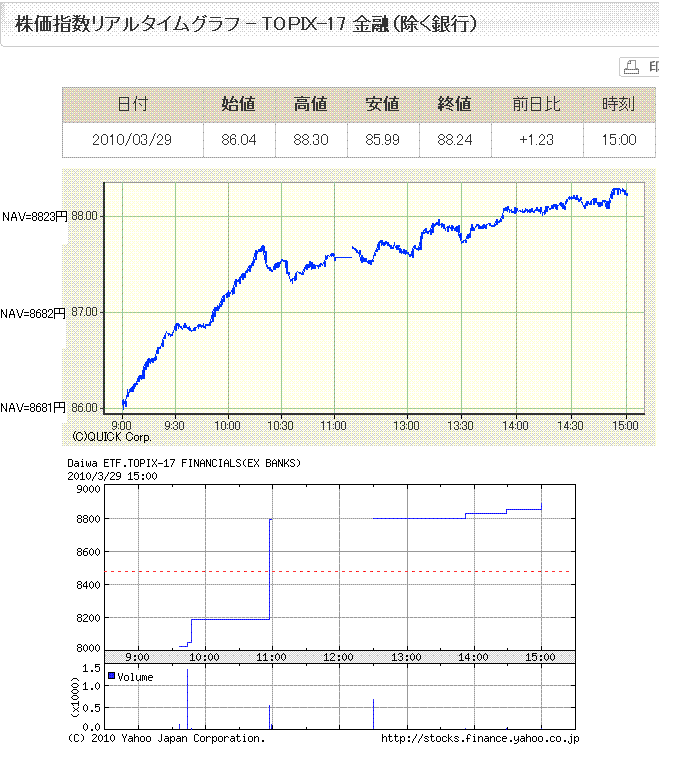Click the 日付 column header

click(132, 104)
